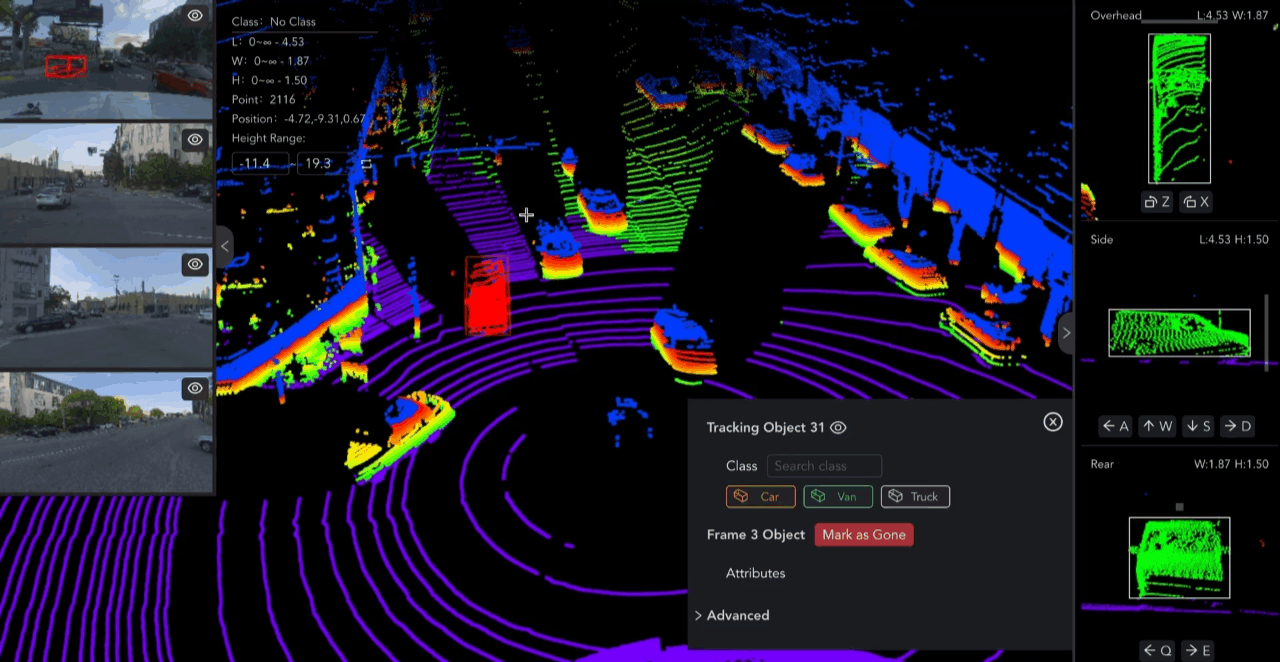Screen dimensions: 1280x662
Task: Move box down with S arrow
Action: 1199,426
